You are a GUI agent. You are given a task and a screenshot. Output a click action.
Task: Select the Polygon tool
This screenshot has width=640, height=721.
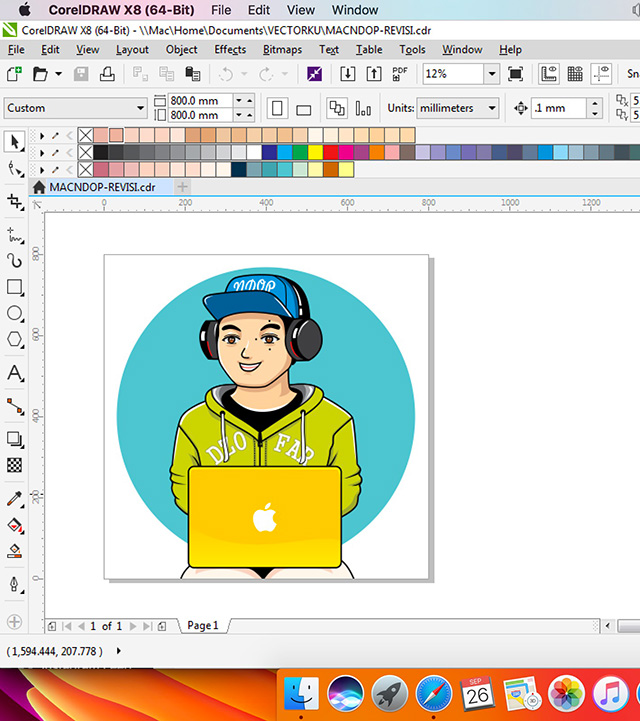[15, 340]
